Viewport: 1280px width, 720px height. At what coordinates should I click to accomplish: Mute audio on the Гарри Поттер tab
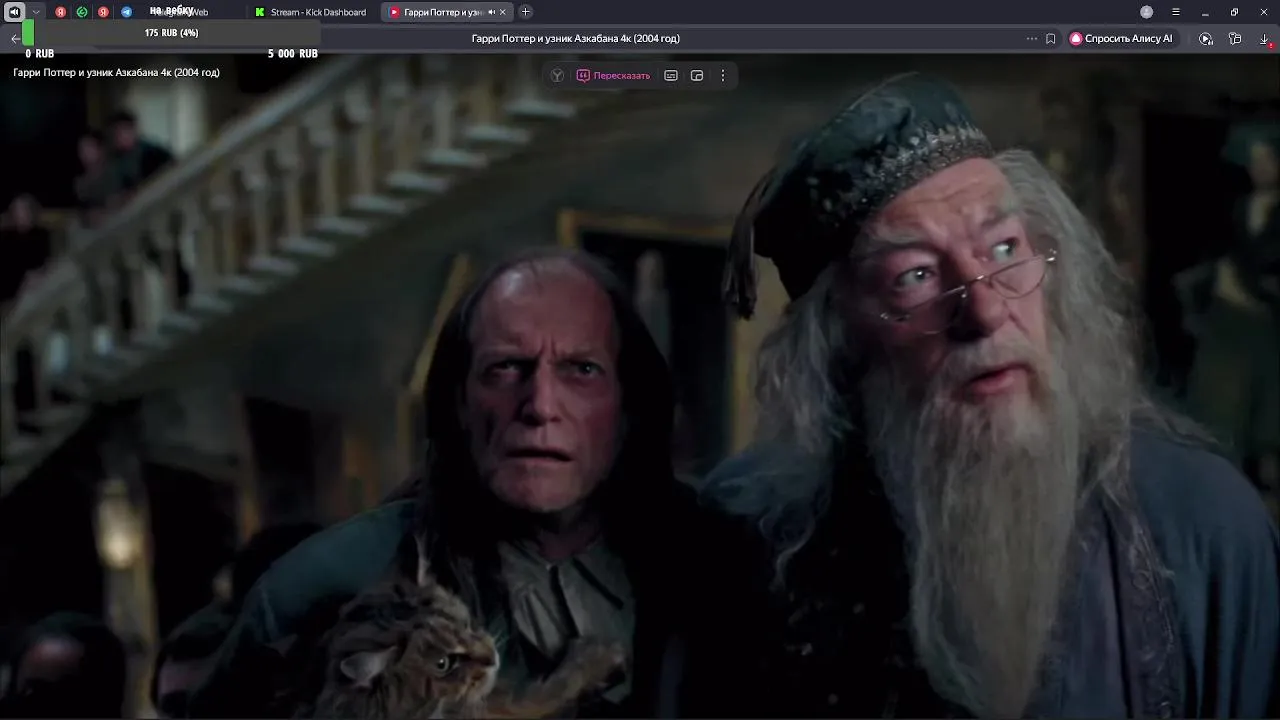click(x=491, y=12)
